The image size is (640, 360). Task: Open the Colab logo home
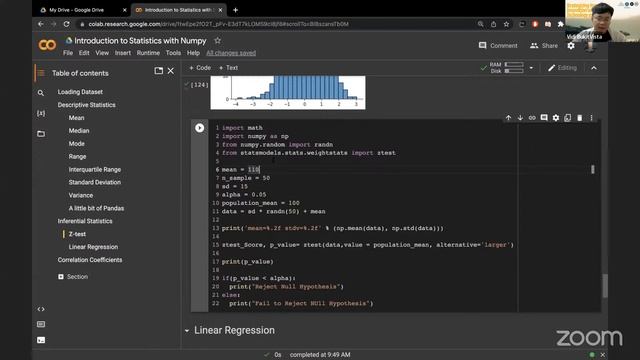tap(47, 44)
